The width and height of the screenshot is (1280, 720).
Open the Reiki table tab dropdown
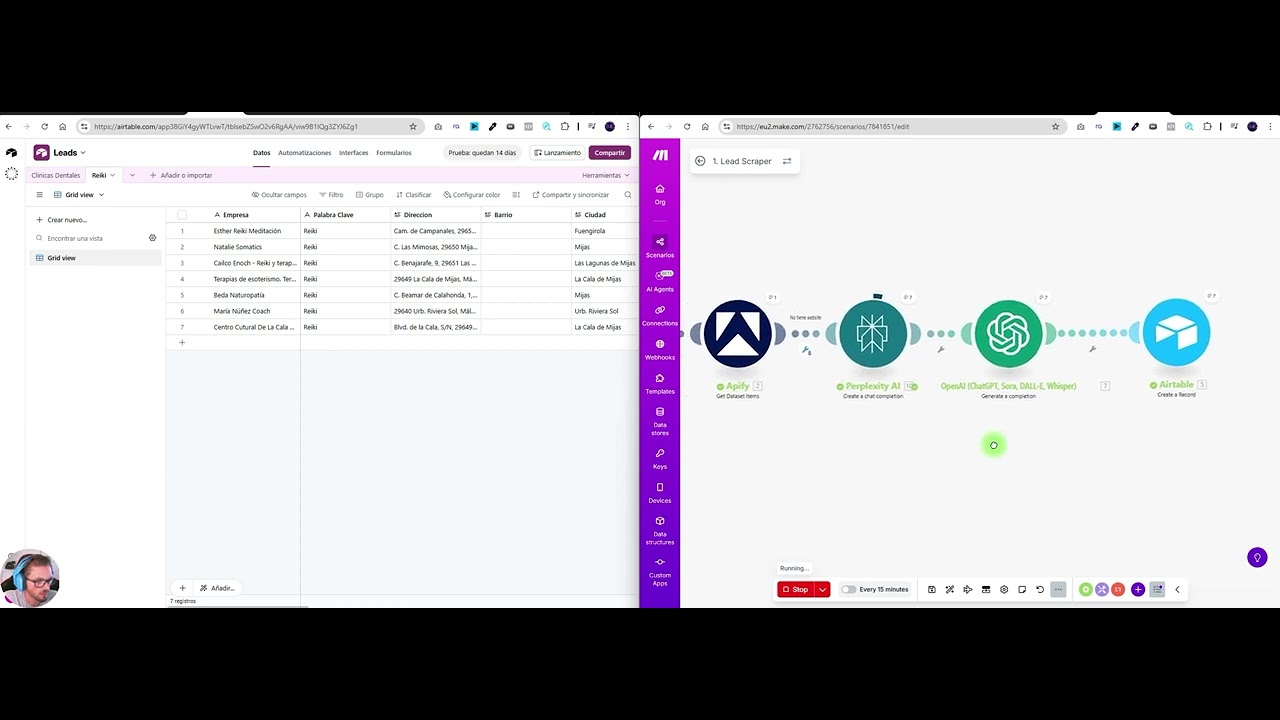(112, 175)
